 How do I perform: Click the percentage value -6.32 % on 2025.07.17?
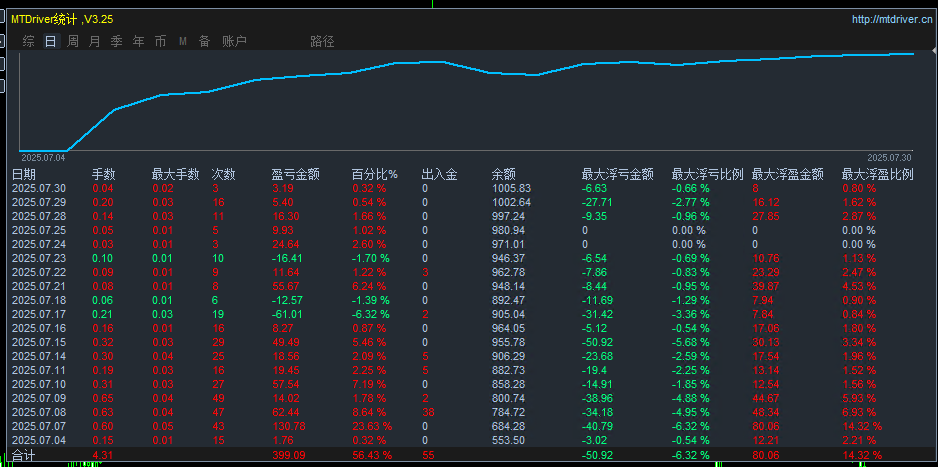click(370, 315)
